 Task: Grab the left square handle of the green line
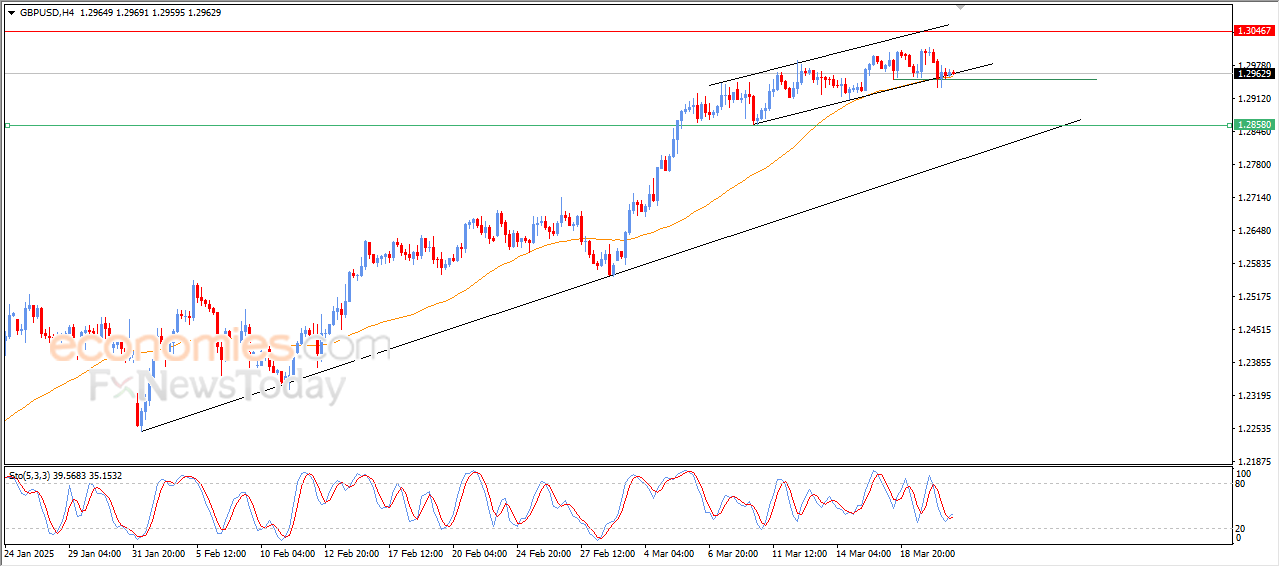coord(7,125)
